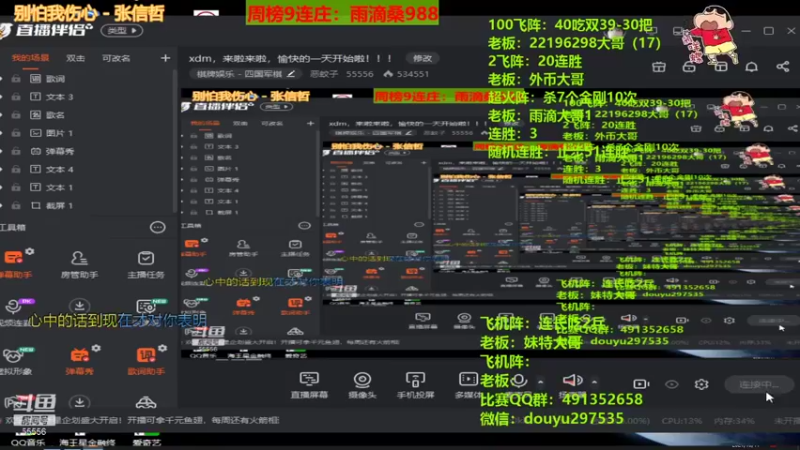Open the 弹幕助手 tool icon

point(14,258)
